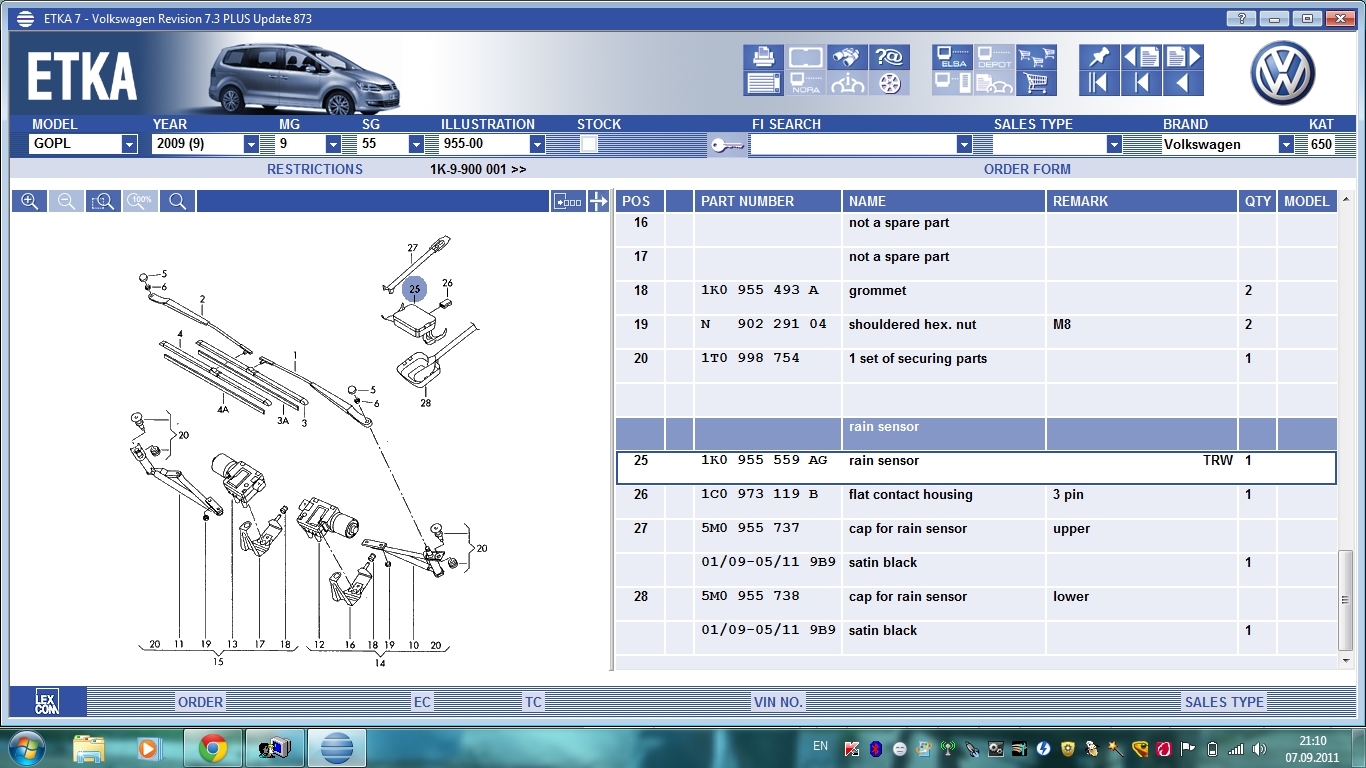This screenshot has height=768, width=1366.
Task: Click the zoom in magnifier icon
Action: pyautogui.click(x=29, y=201)
